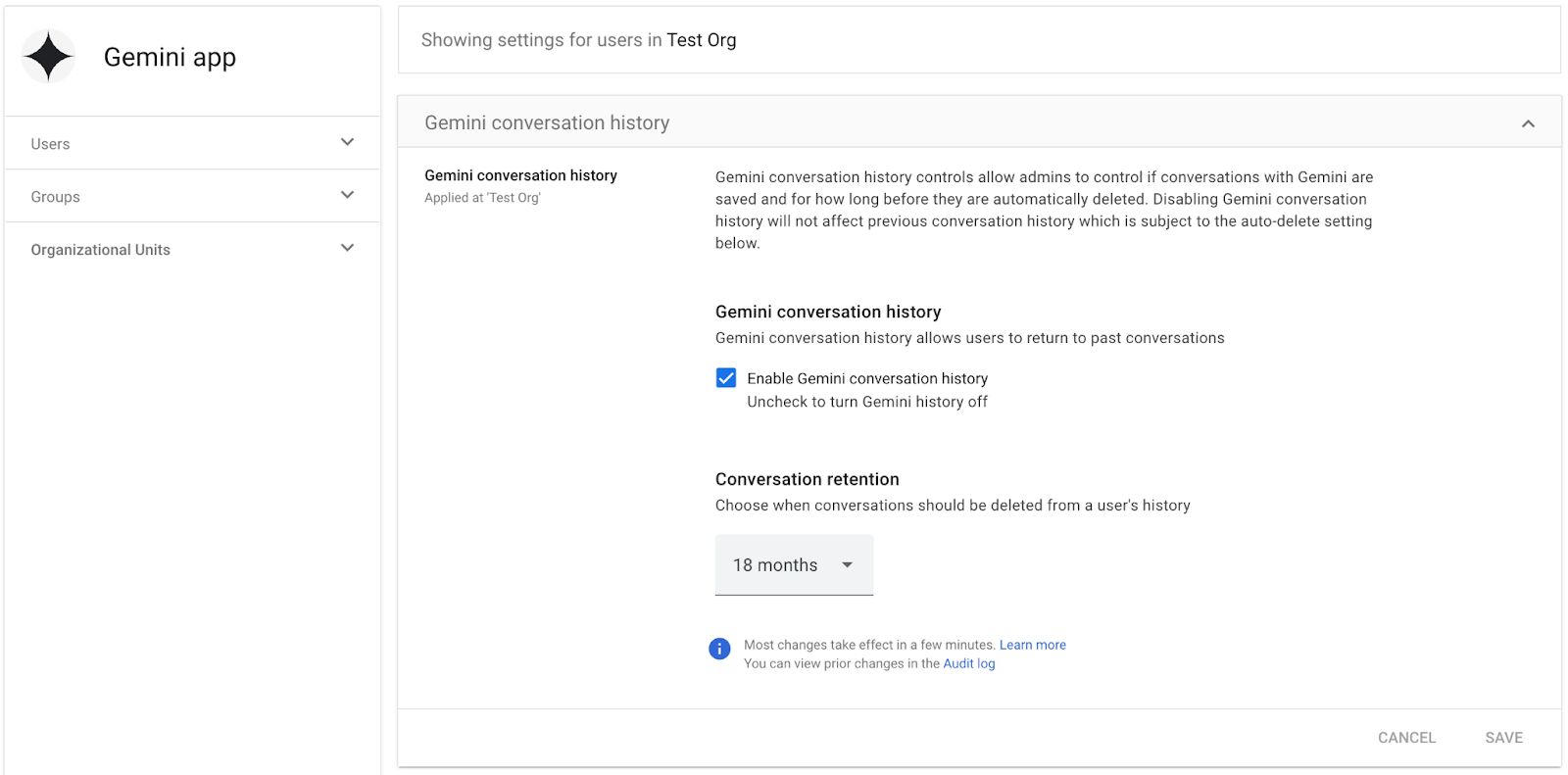The width and height of the screenshot is (1568, 775).
Task: Open the Learn more link
Action: click(x=1033, y=645)
